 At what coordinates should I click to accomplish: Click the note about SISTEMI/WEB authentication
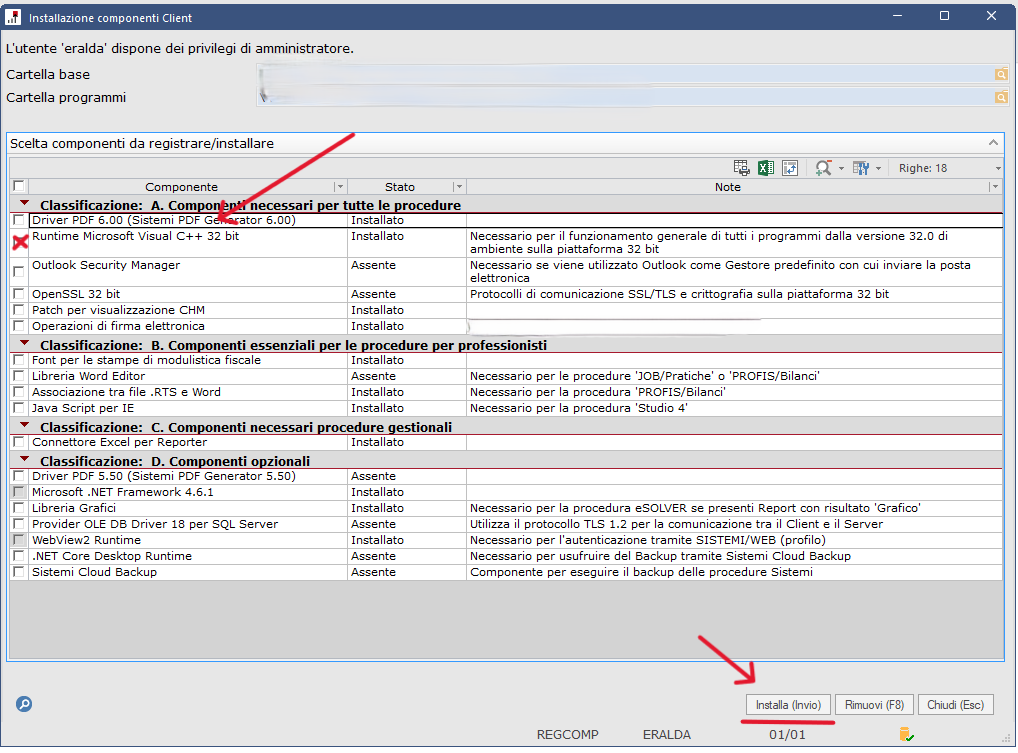point(648,540)
